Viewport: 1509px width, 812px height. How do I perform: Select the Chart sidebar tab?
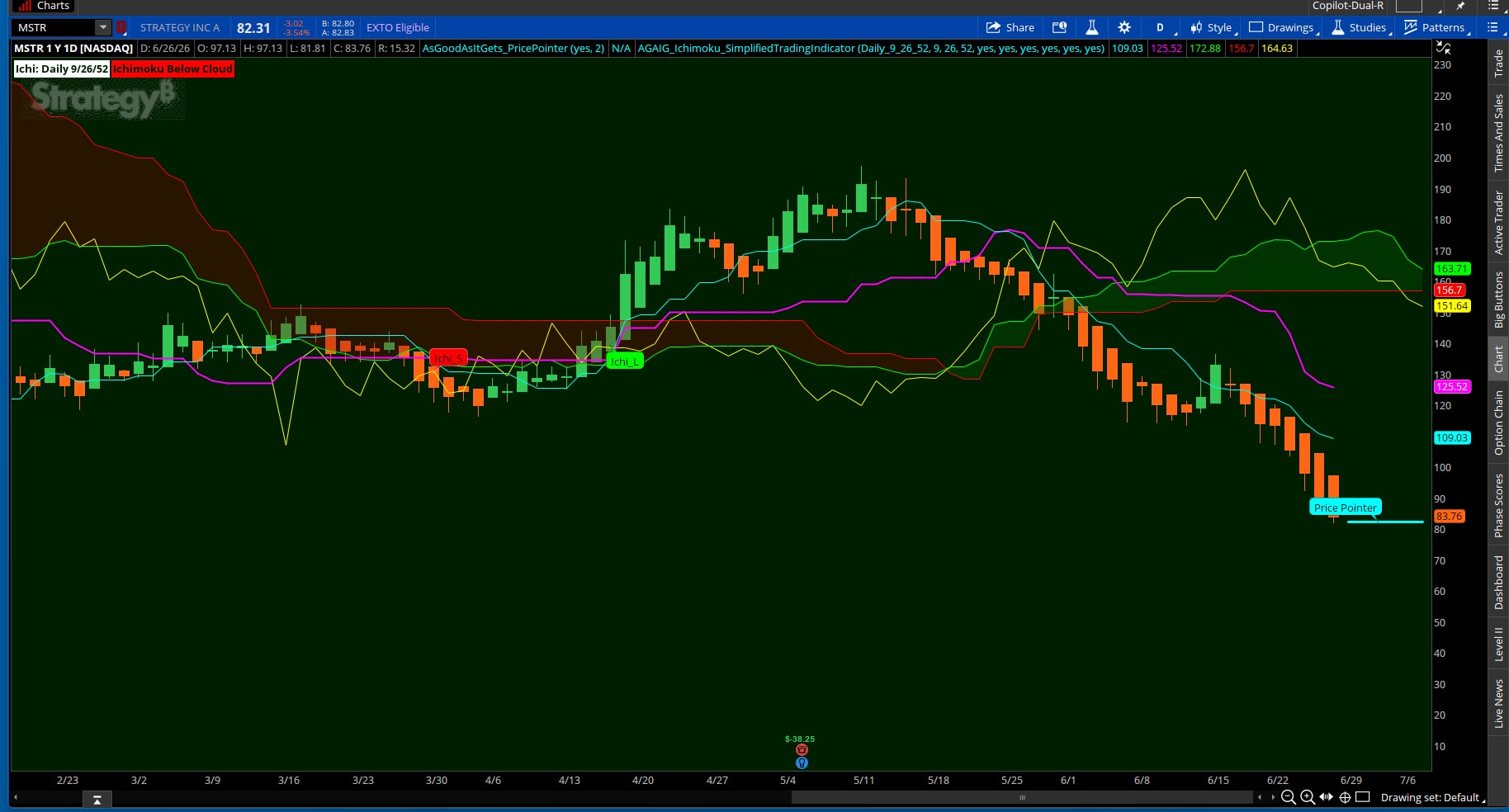pyautogui.click(x=1499, y=359)
